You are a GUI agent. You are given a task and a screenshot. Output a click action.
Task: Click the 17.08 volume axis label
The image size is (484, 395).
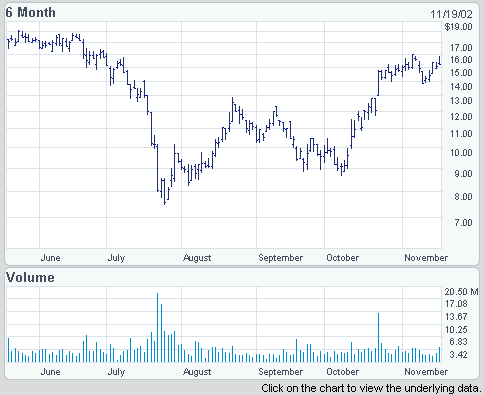tap(456, 304)
